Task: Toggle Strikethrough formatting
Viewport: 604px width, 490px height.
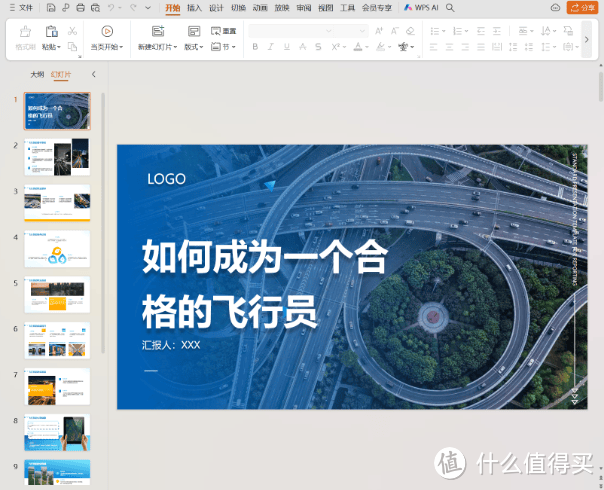Action: click(303, 47)
